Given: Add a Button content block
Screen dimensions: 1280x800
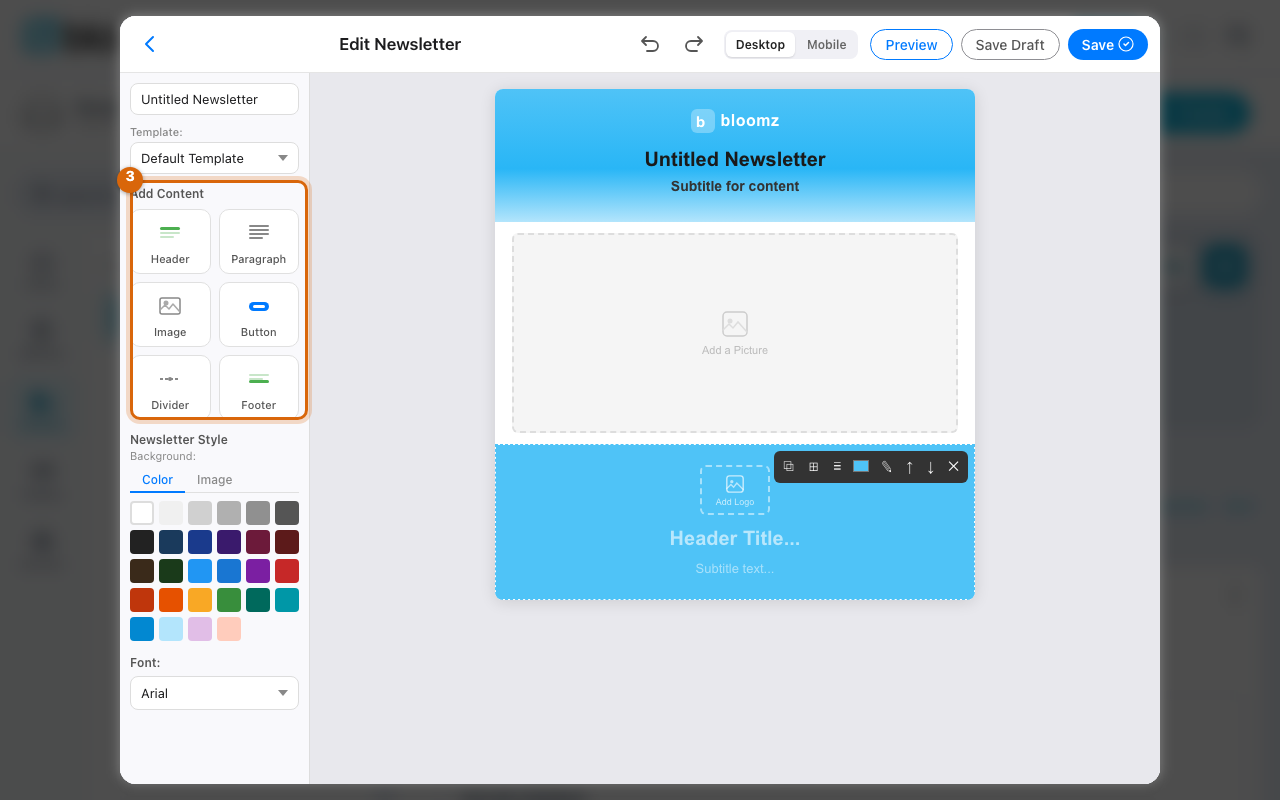Looking at the screenshot, I should (x=259, y=314).
